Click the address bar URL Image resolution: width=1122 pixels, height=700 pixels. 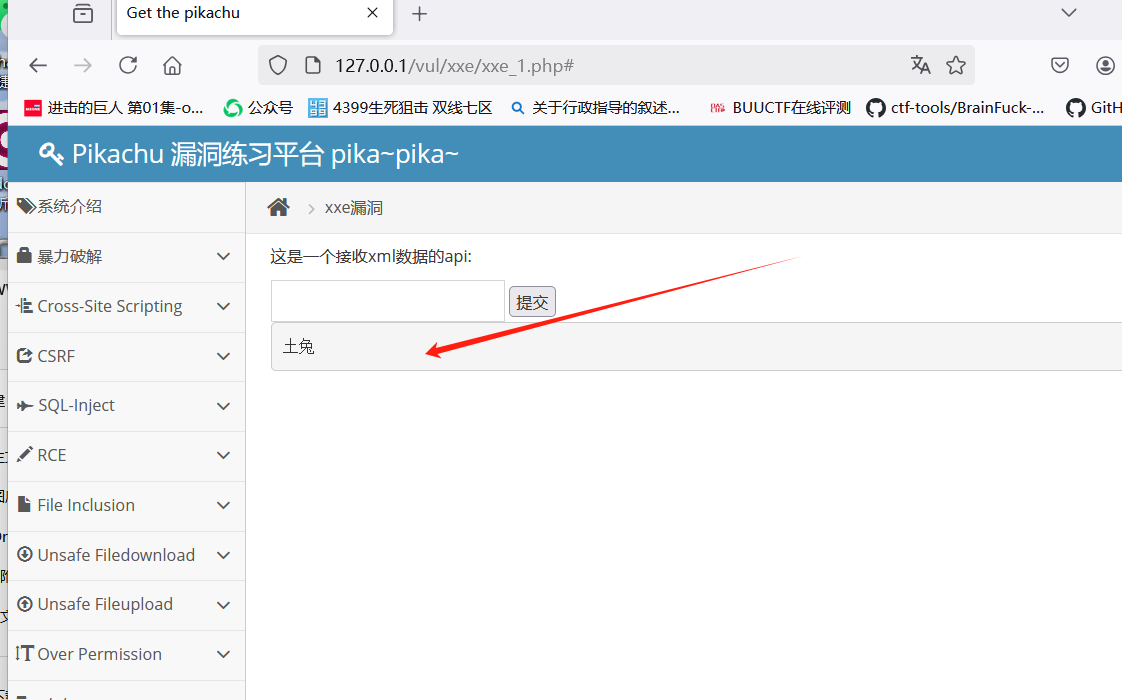tap(454, 66)
